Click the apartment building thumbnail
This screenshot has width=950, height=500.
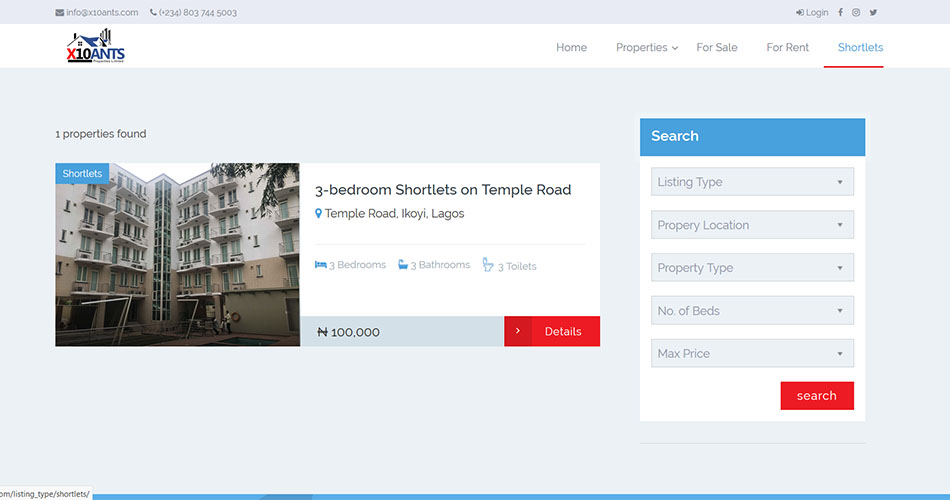177,255
